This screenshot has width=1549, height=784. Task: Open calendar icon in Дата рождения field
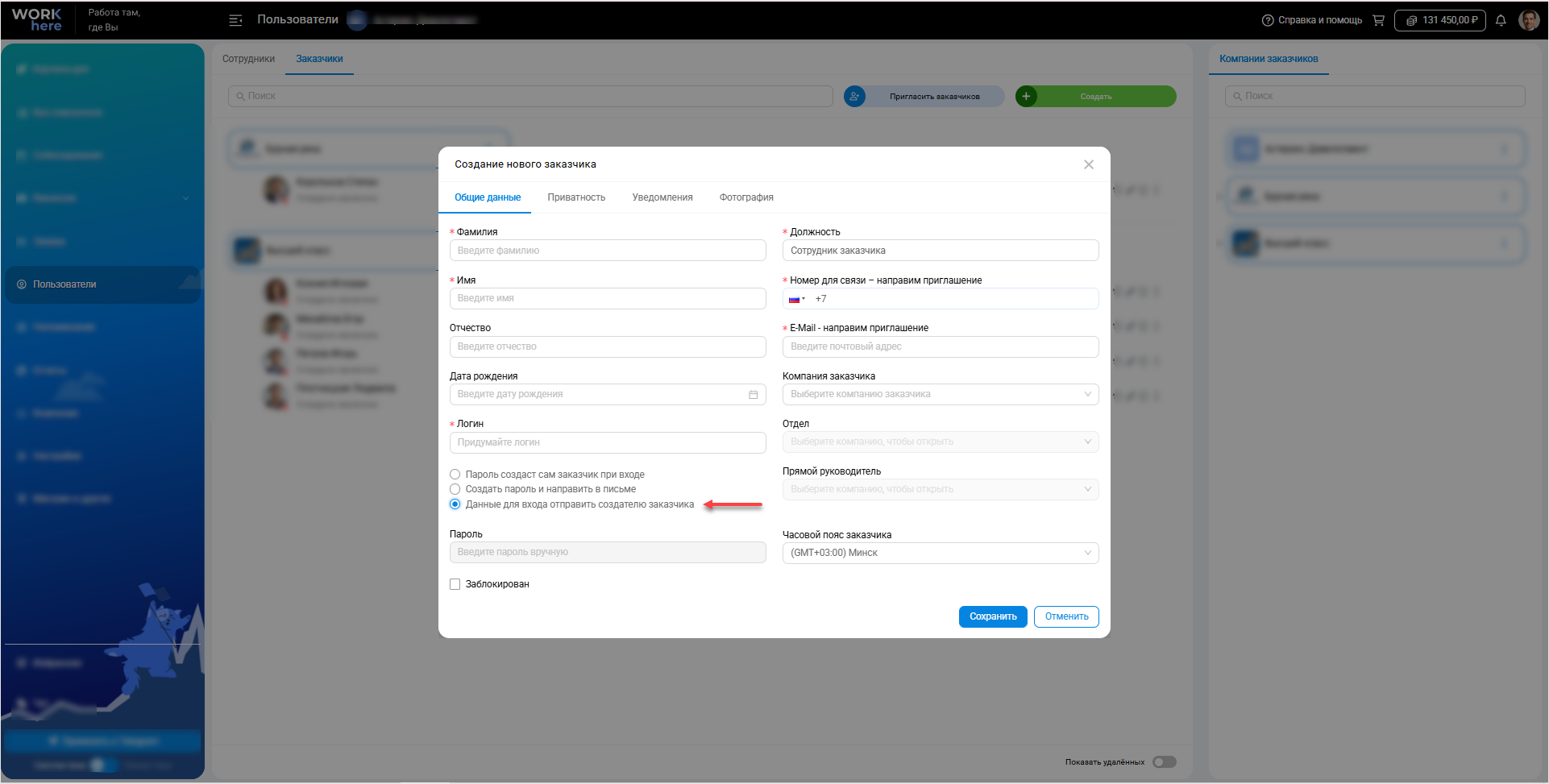pyautogui.click(x=754, y=394)
